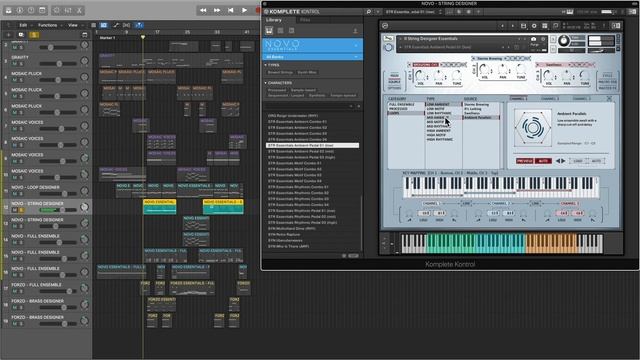Screen dimensions: 640x360
Task: Duplicate the selected track
Action: coord(21,35)
